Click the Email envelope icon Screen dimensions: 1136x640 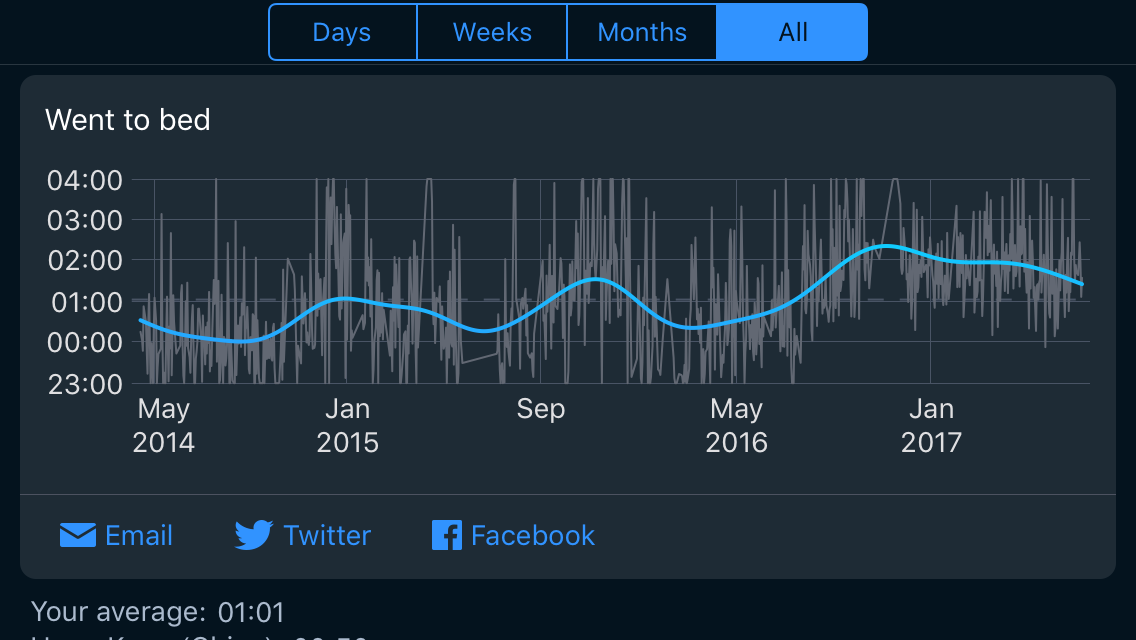point(77,536)
